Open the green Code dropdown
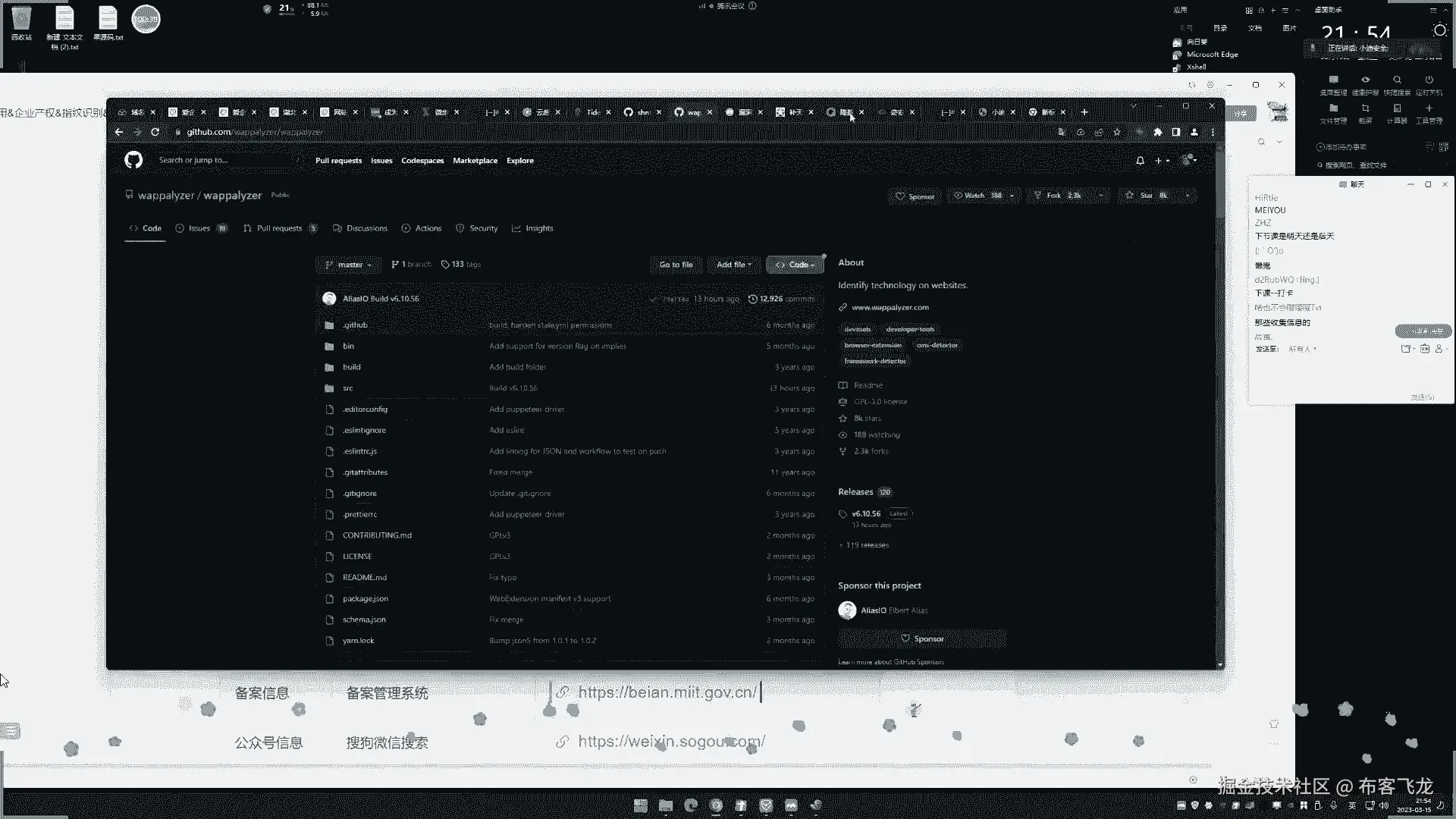This screenshot has width=1456, height=819. (x=795, y=265)
